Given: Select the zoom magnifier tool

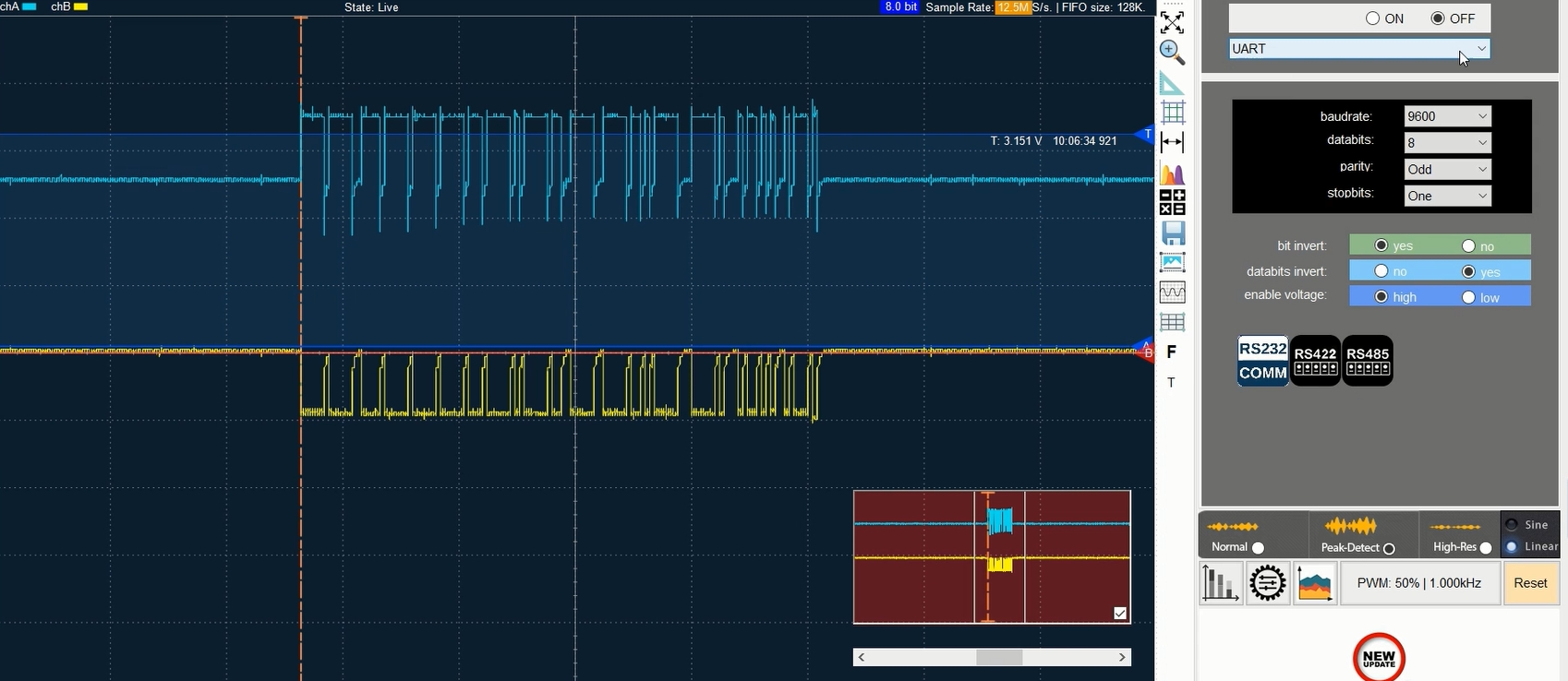Looking at the screenshot, I should click(x=1172, y=53).
